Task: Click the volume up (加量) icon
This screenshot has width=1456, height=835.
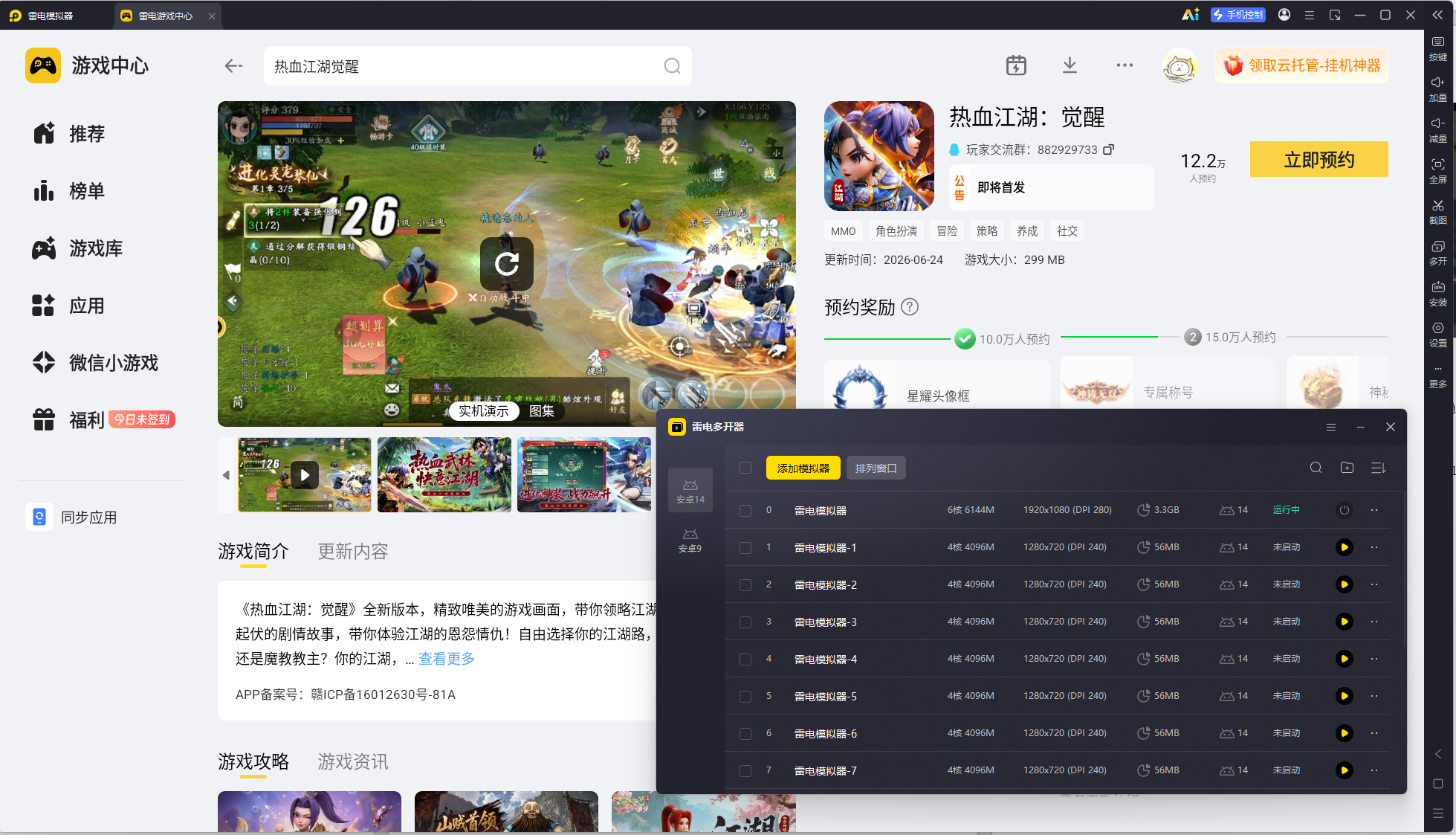Action: point(1438,89)
